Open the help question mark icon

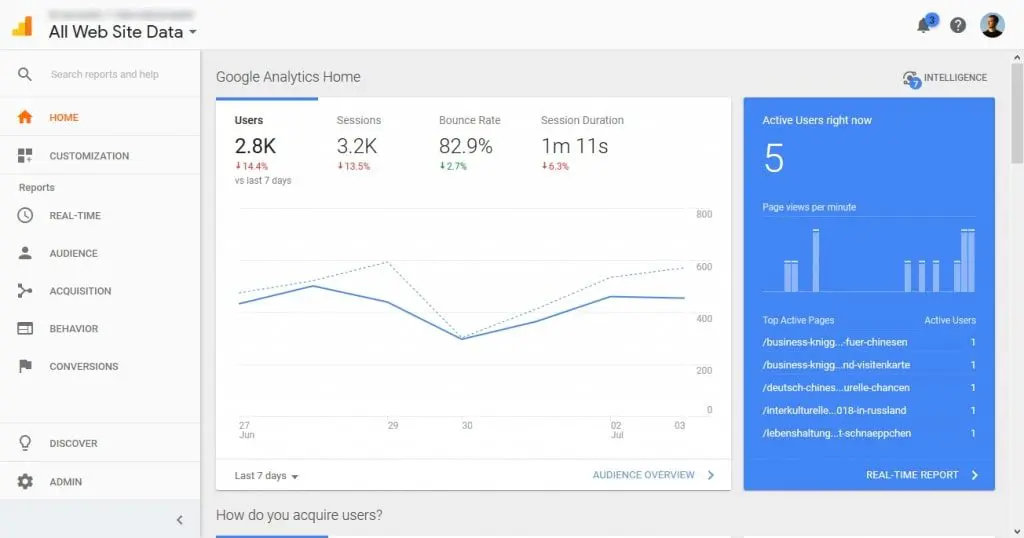pos(958,26)
